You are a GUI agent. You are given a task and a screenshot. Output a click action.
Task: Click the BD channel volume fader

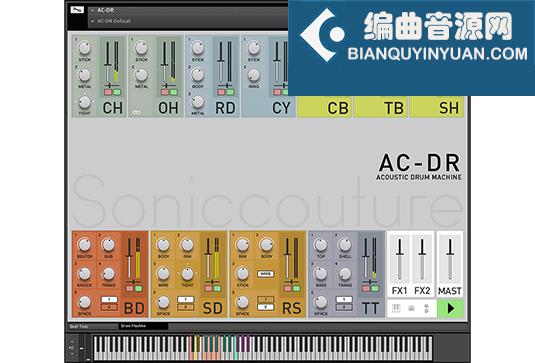coord(129,258)
